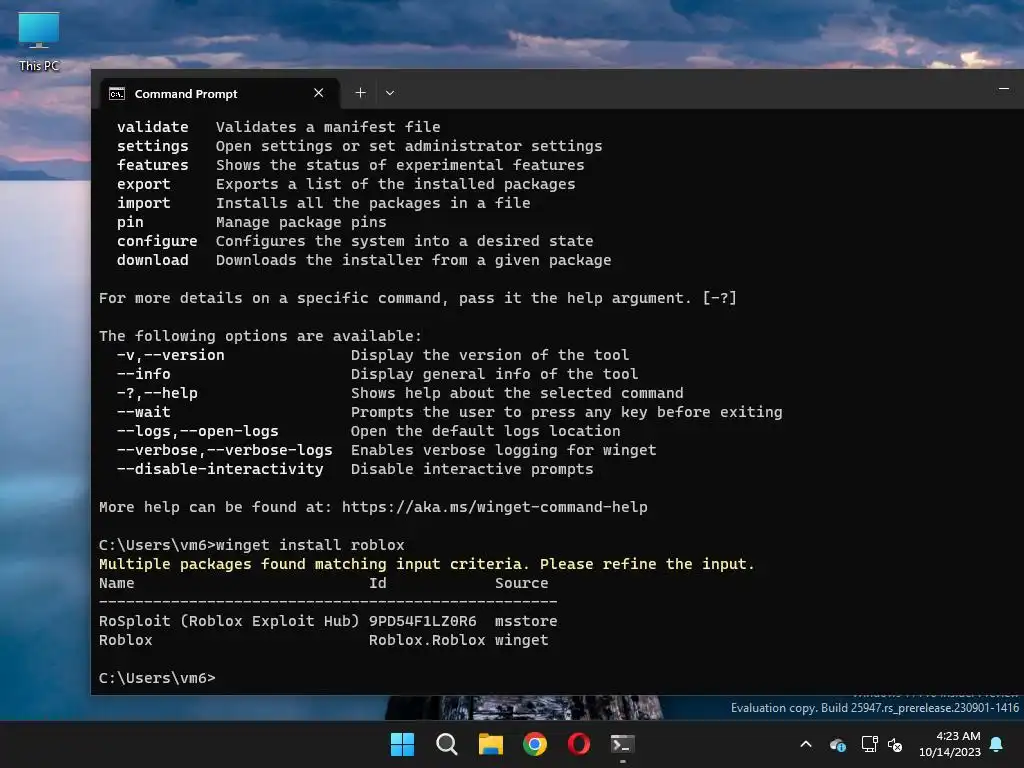
Task: Click the 'export' command text
Action: click(x=144, y=184)
